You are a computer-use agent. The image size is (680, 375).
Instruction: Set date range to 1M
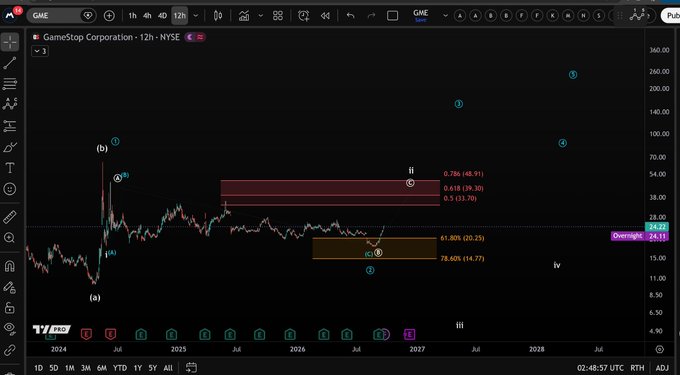point(69,368)
